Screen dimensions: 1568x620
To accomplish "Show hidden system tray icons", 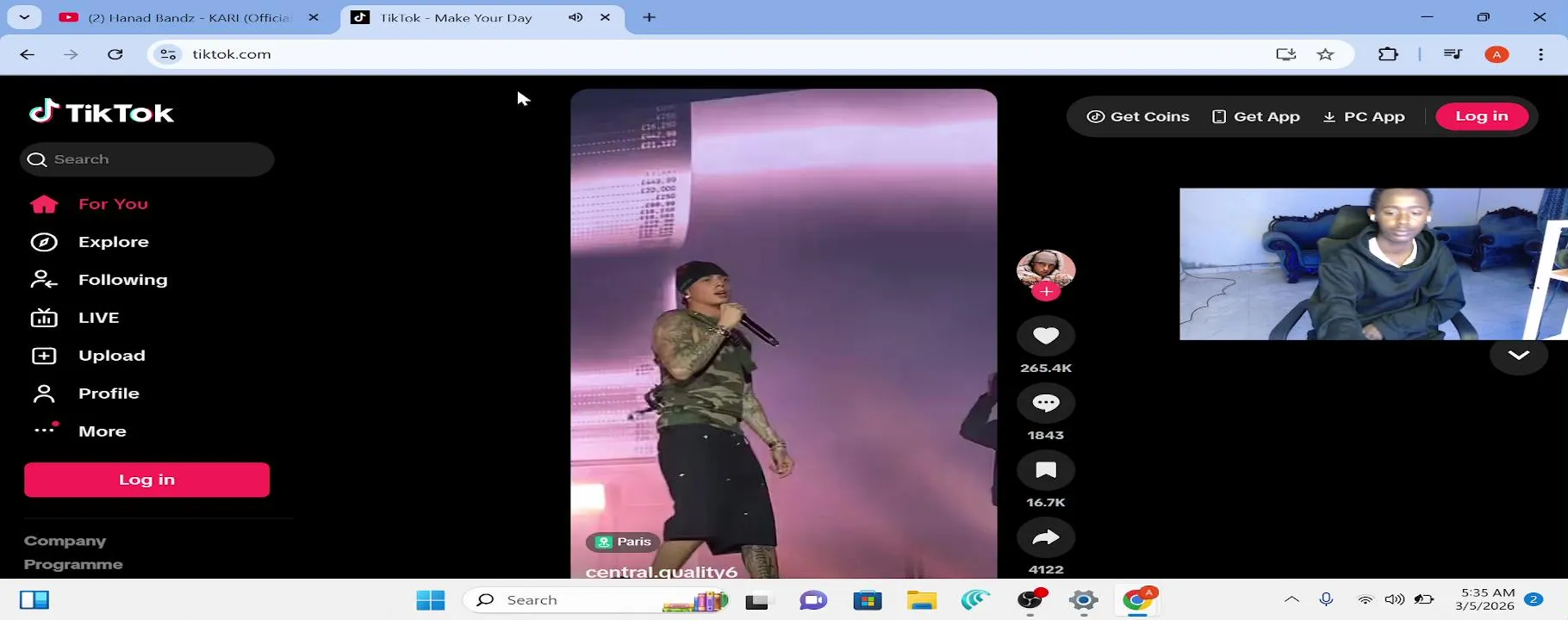I will (1291, 599).
